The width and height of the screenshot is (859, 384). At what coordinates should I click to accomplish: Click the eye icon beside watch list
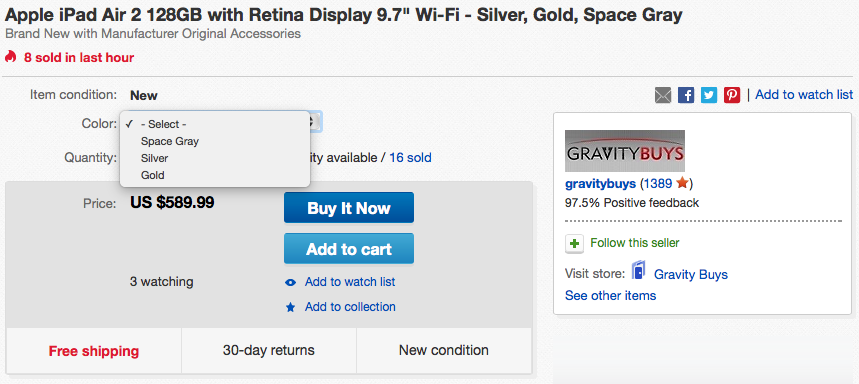(x=290, y=283)
